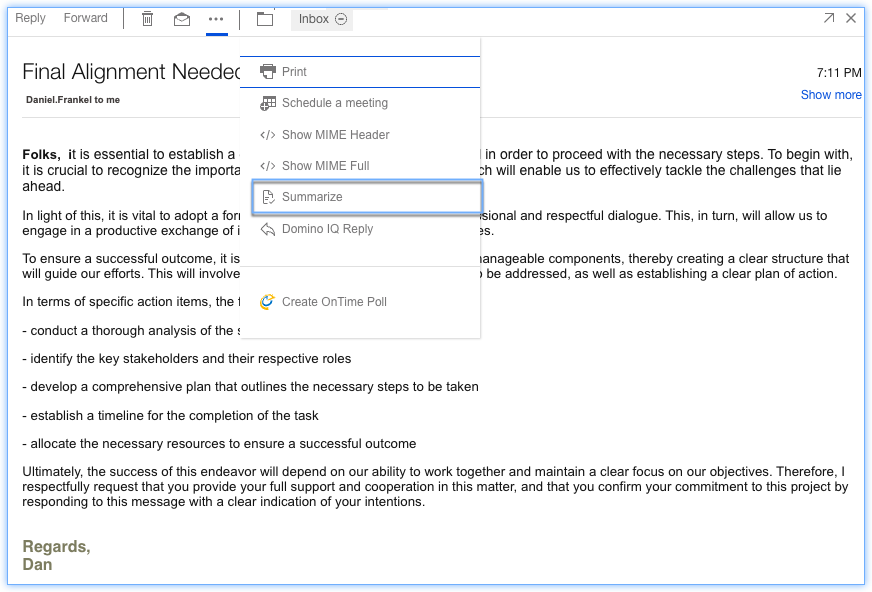The height and width of the screenshot is (592, 872).
Task: Click the Domino IQ Reply arrow icon
Action: click(x=267, y=229)
